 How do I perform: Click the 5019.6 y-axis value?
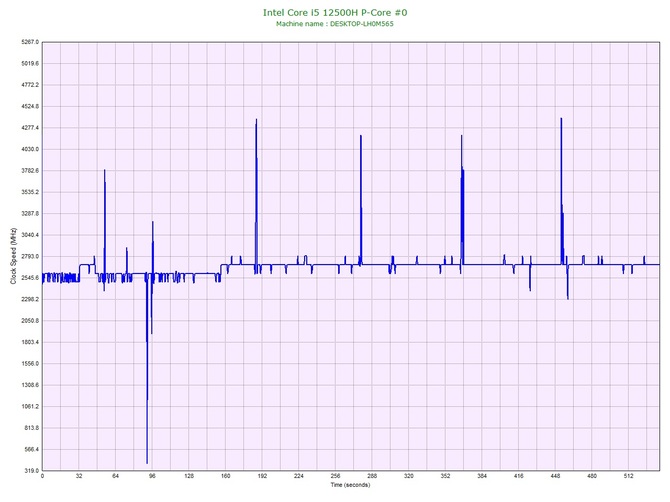point(30,63)
